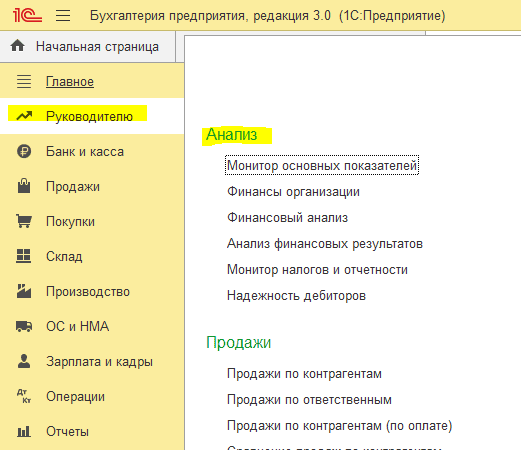Click the Анализ group heading
This screenshot has width=521, height=450.
[231, 135]
